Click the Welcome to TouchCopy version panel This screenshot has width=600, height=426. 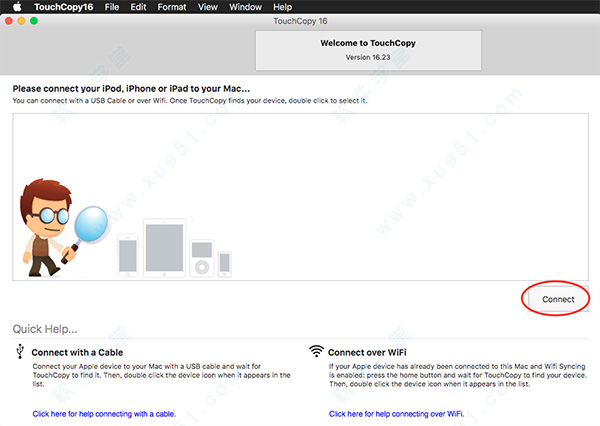[368, 50]
